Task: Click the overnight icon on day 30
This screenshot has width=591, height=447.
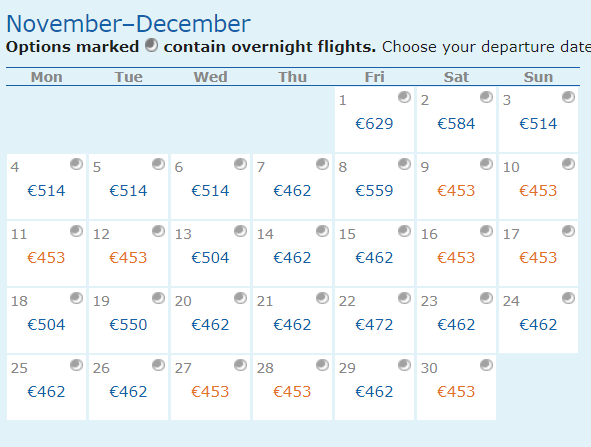Action: click(487, 365)
